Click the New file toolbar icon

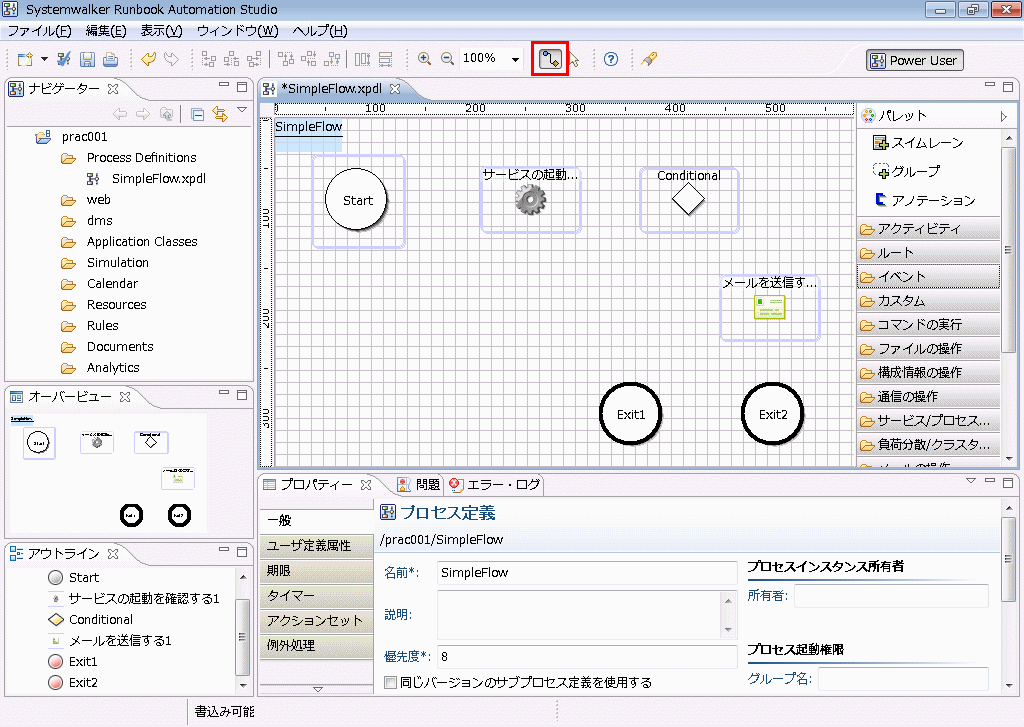point(25,59)
